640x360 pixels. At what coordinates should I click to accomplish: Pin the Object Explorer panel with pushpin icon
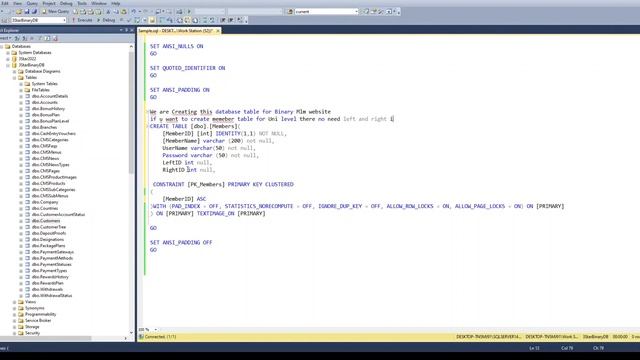point(127,30)
